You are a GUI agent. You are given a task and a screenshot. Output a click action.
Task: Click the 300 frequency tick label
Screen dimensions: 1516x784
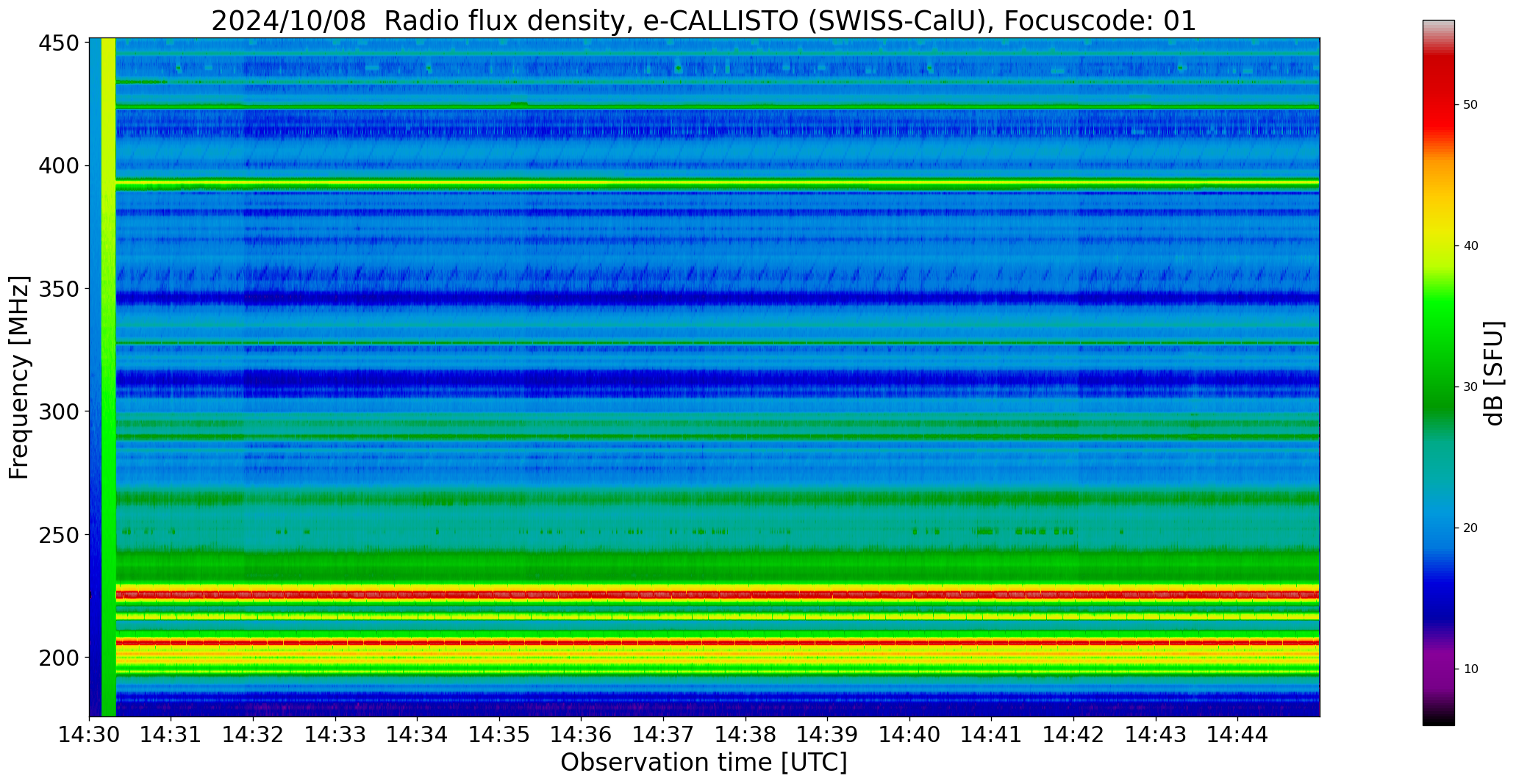click(x=58, y=411)
